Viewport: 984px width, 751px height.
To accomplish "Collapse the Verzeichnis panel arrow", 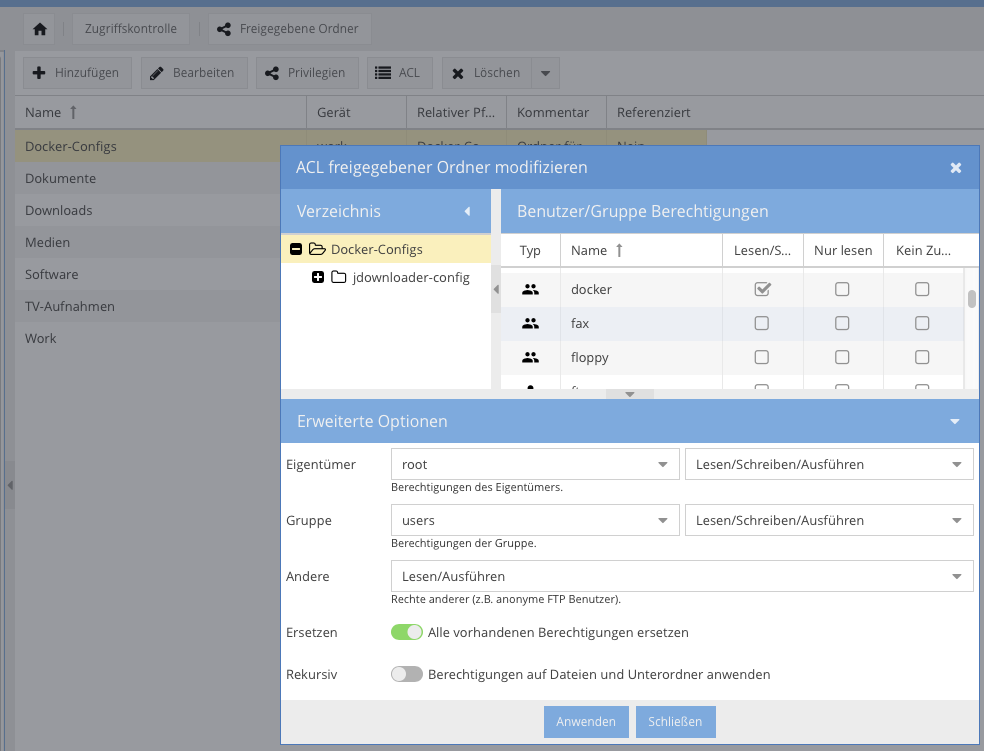I will [468, 211].
